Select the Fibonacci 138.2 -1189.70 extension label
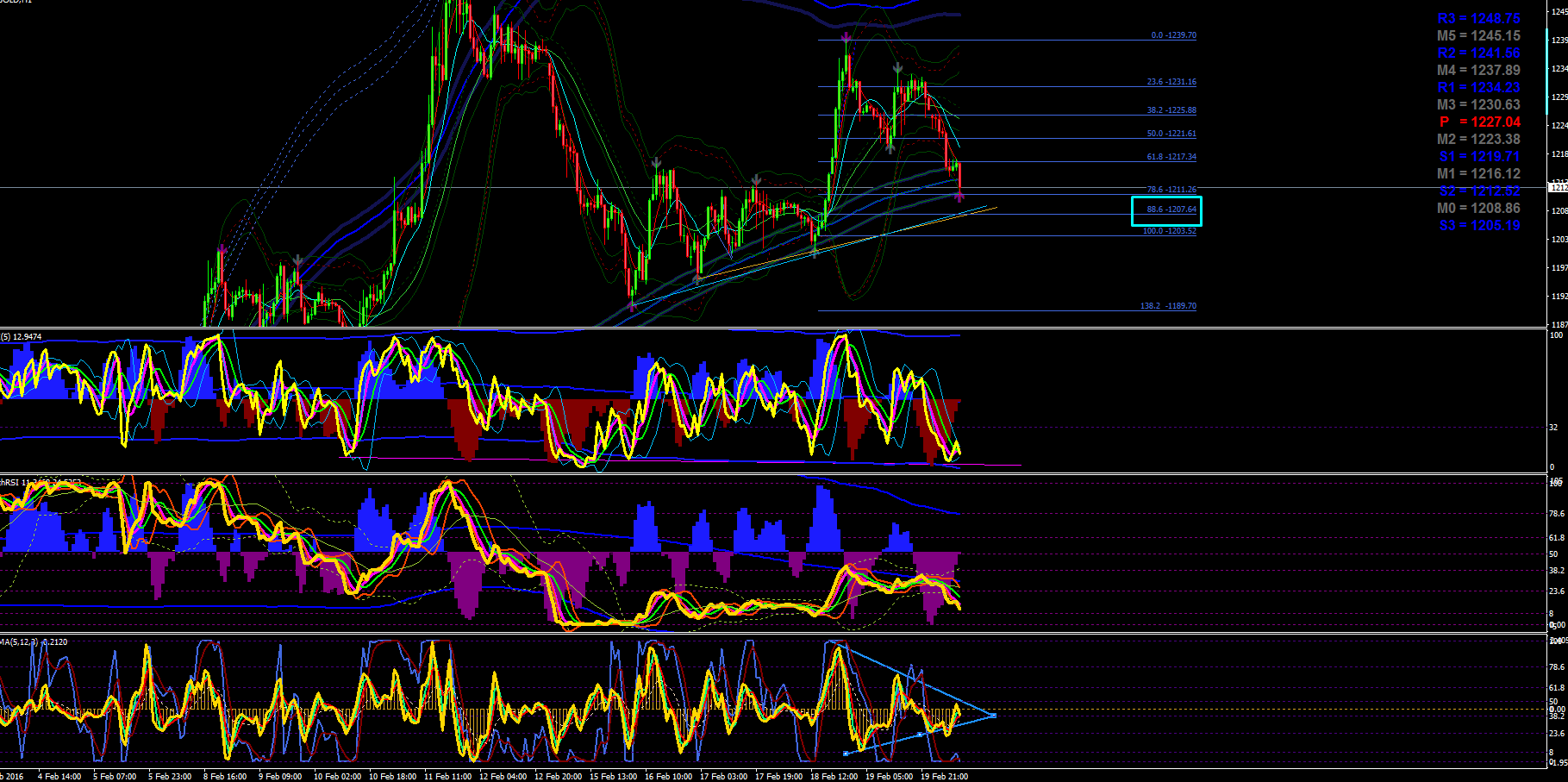The width and height of the screenshot is (1568, 782). point(1168,306)
